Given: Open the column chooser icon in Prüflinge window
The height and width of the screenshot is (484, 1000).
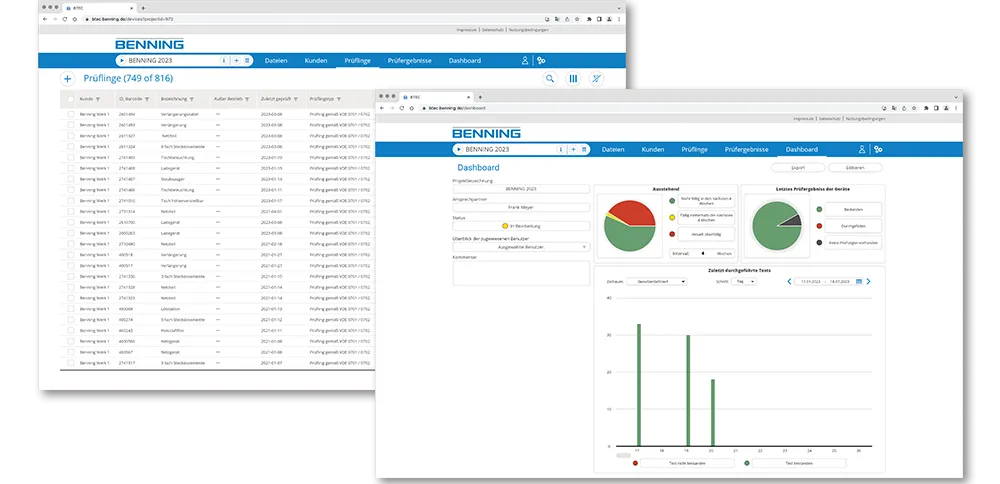Looking at the screenshot, I should [x=573, y=78].
